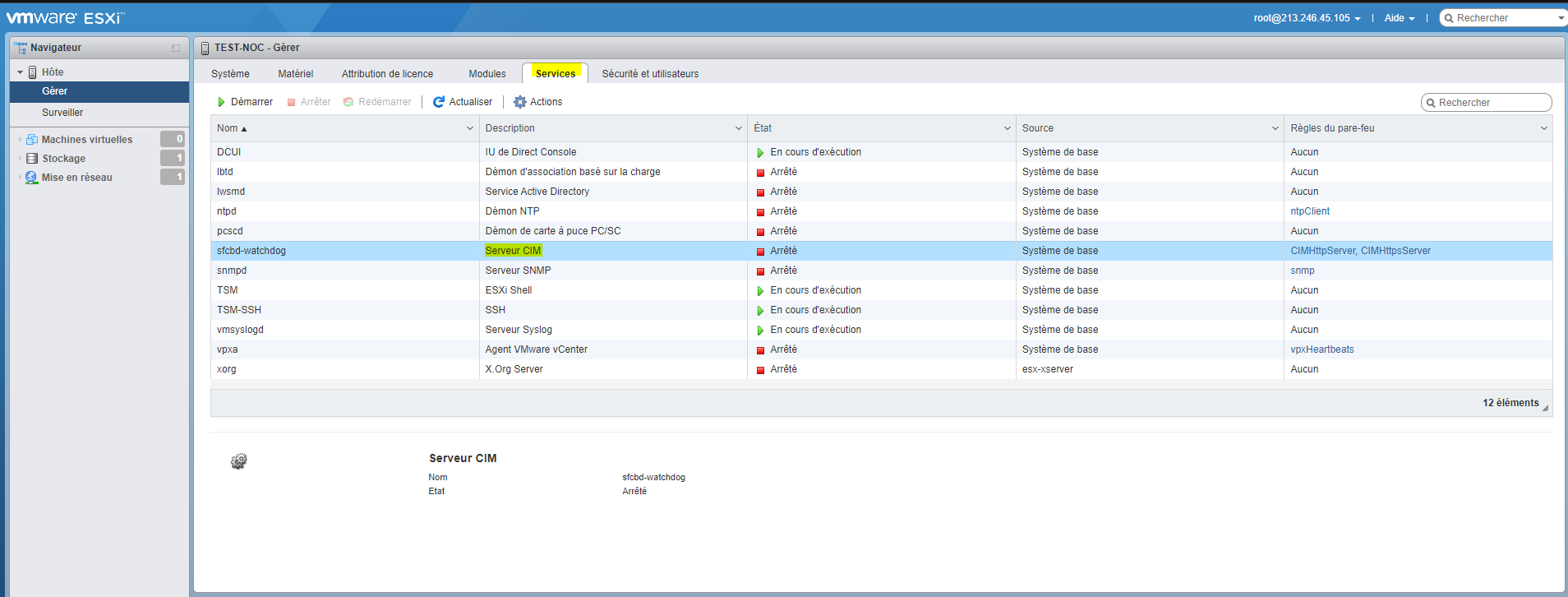
Task: Expand the Mise en réseau tree node
Action: point(20,177)
